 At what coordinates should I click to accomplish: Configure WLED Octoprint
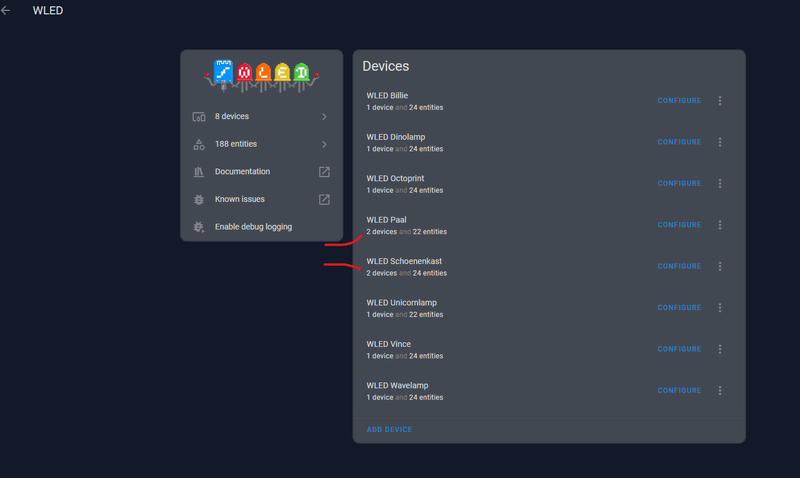point(679,183)
